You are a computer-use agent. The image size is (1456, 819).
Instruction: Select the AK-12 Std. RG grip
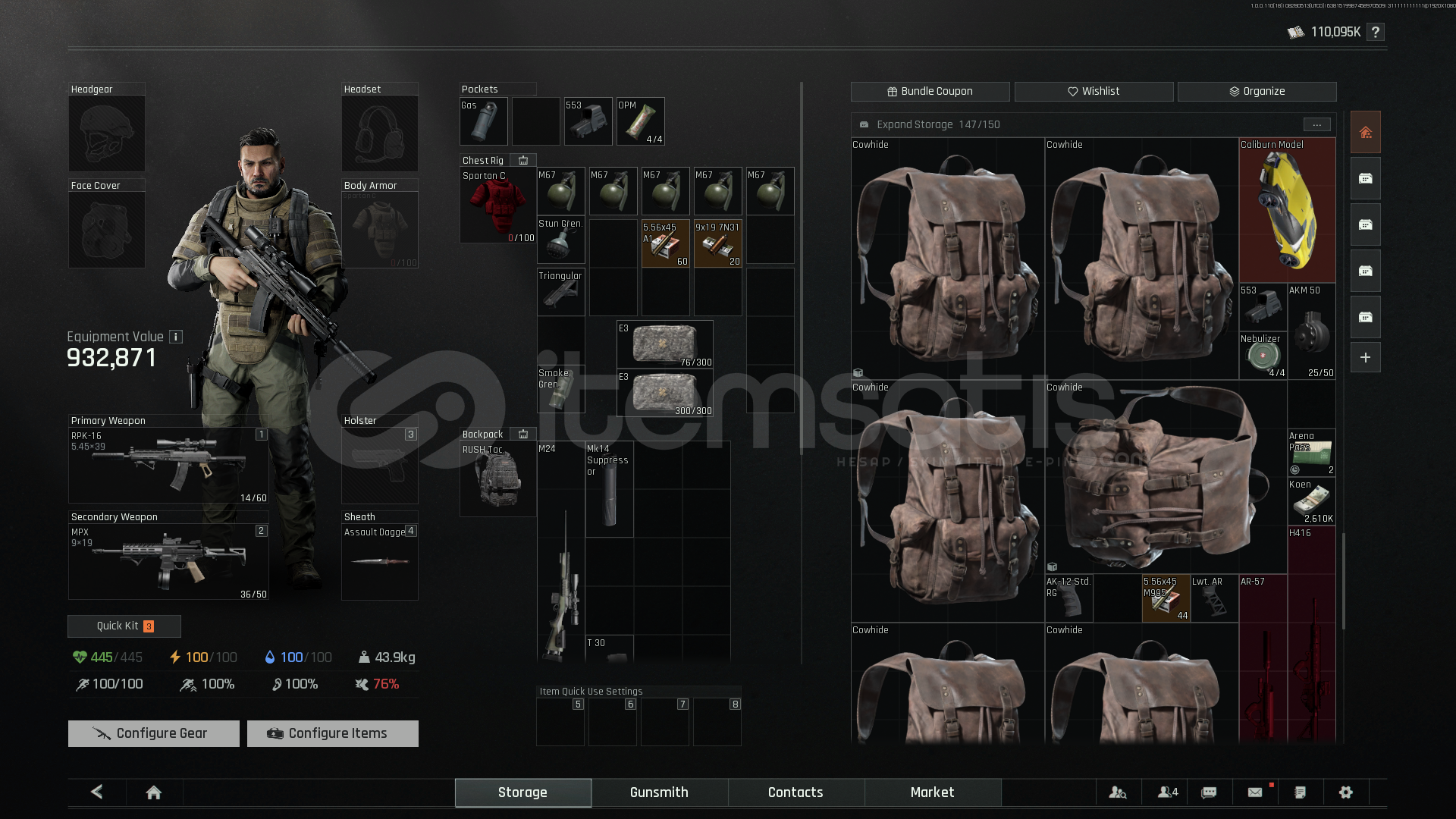tap(1068, 598)
